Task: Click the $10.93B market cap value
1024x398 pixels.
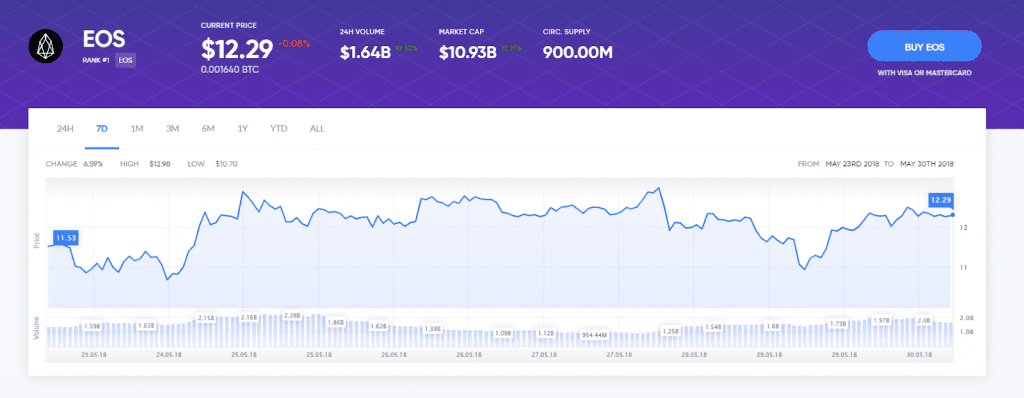Action: pyautogui.click(x=469, y=52)
